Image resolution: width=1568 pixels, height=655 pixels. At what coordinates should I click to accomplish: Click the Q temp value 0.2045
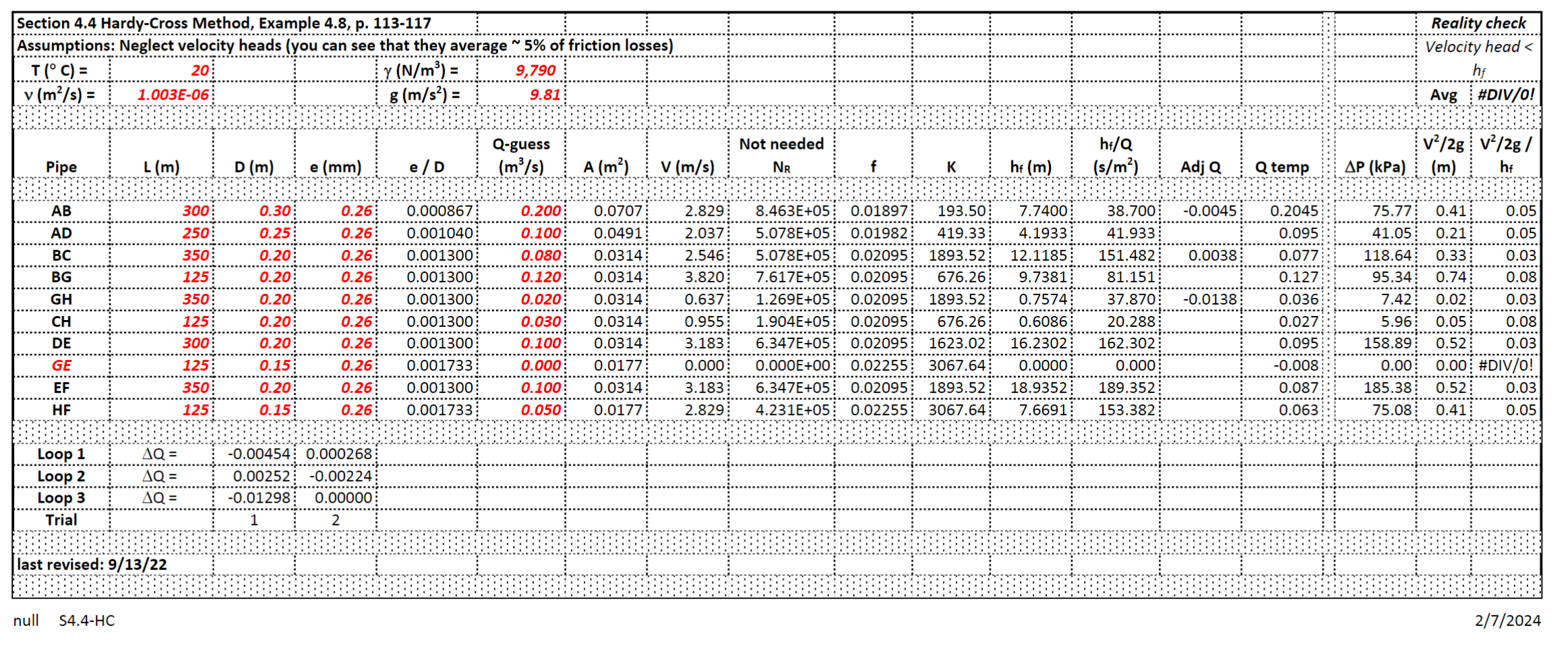1294,211
